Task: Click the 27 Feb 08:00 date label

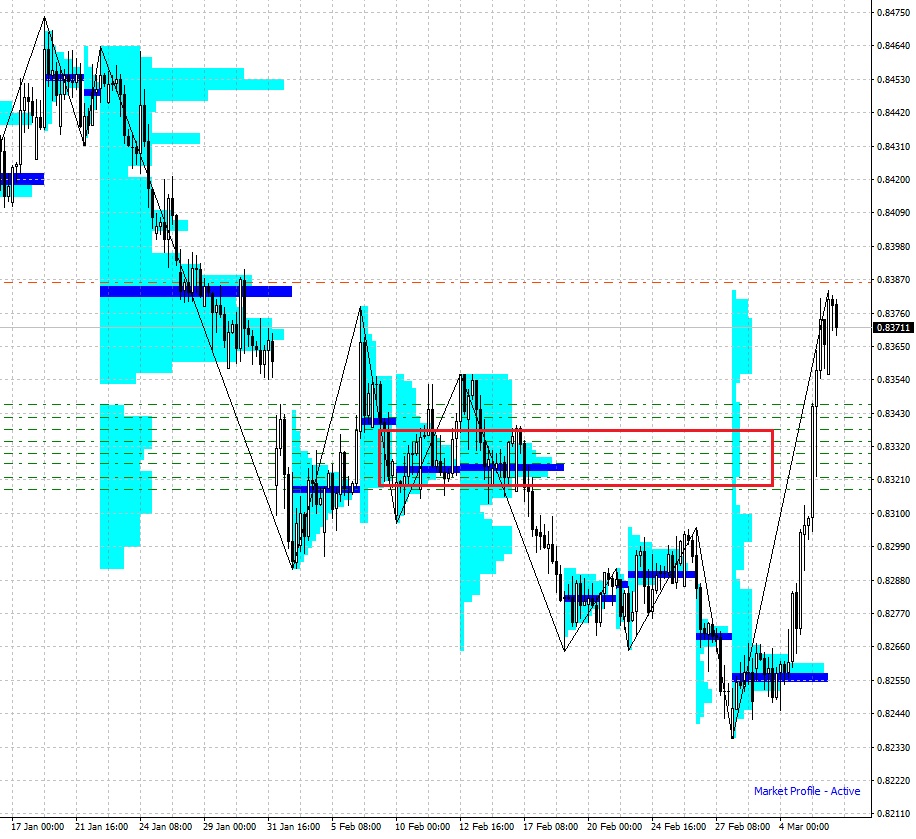Action: [742, 827]
